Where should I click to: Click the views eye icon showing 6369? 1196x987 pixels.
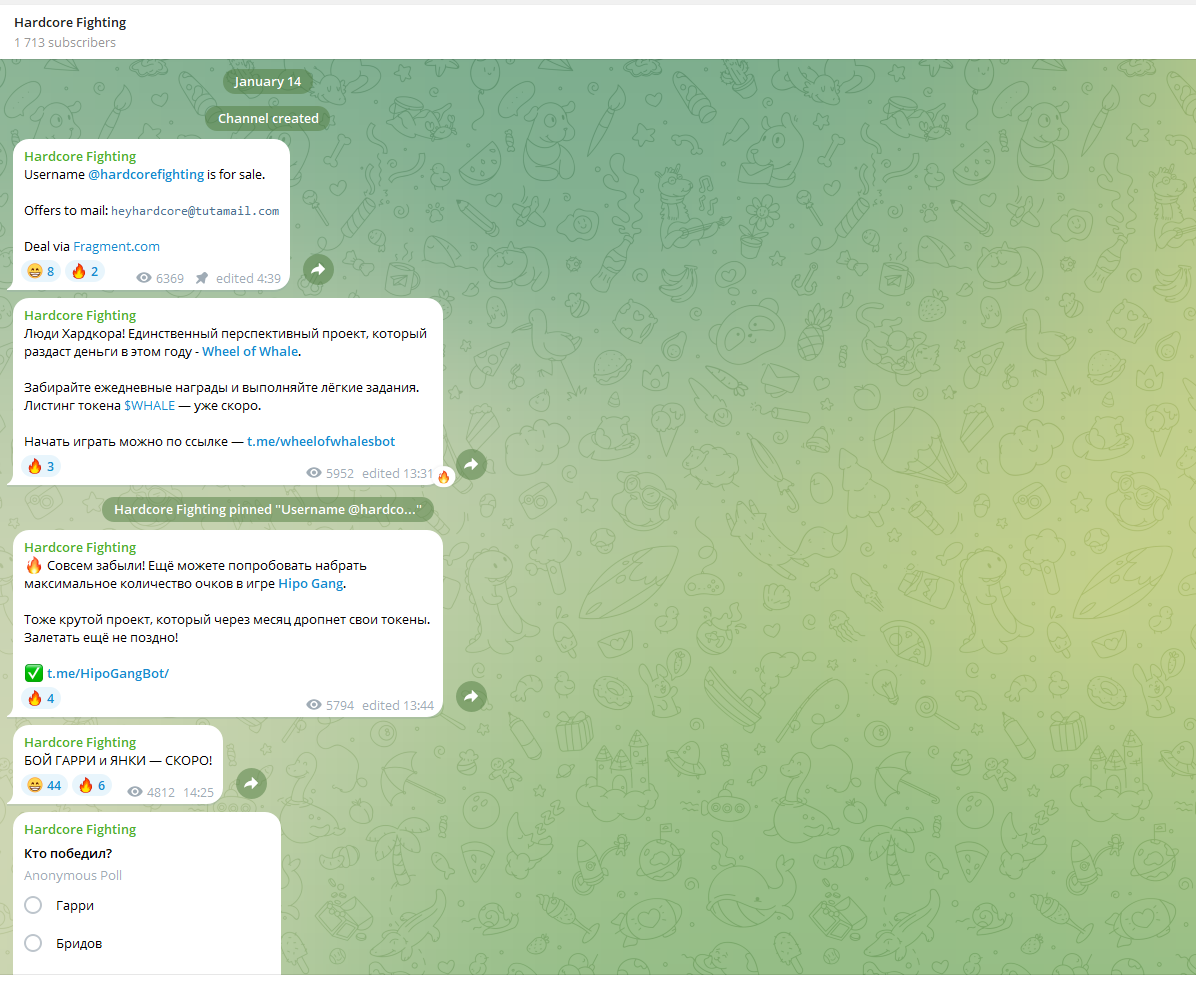tap(143, 278)
